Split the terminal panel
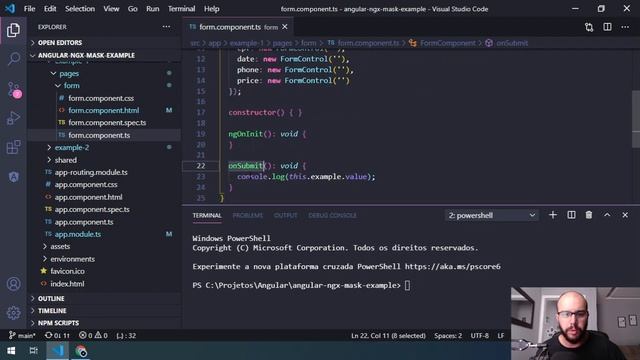Image resolution: width=640 pixels, height=360 pixels. point(571,215)
